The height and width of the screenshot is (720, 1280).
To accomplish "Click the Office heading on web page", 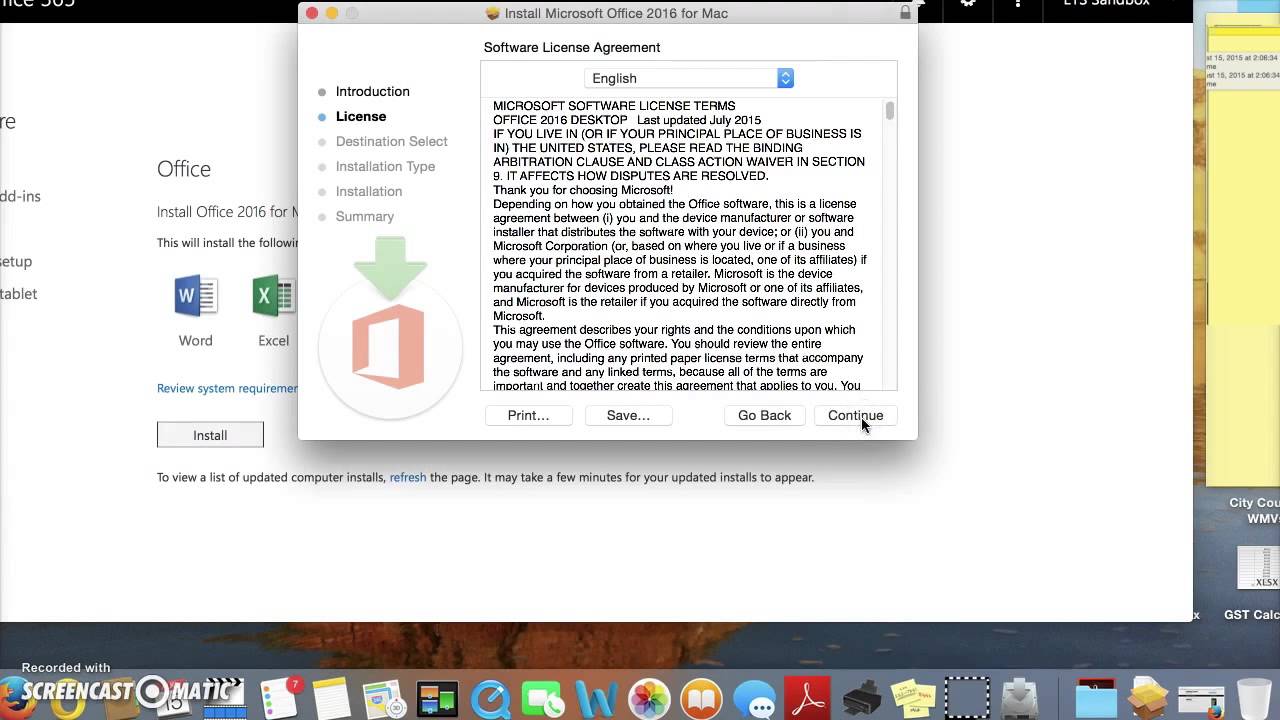I will (184, 169).
